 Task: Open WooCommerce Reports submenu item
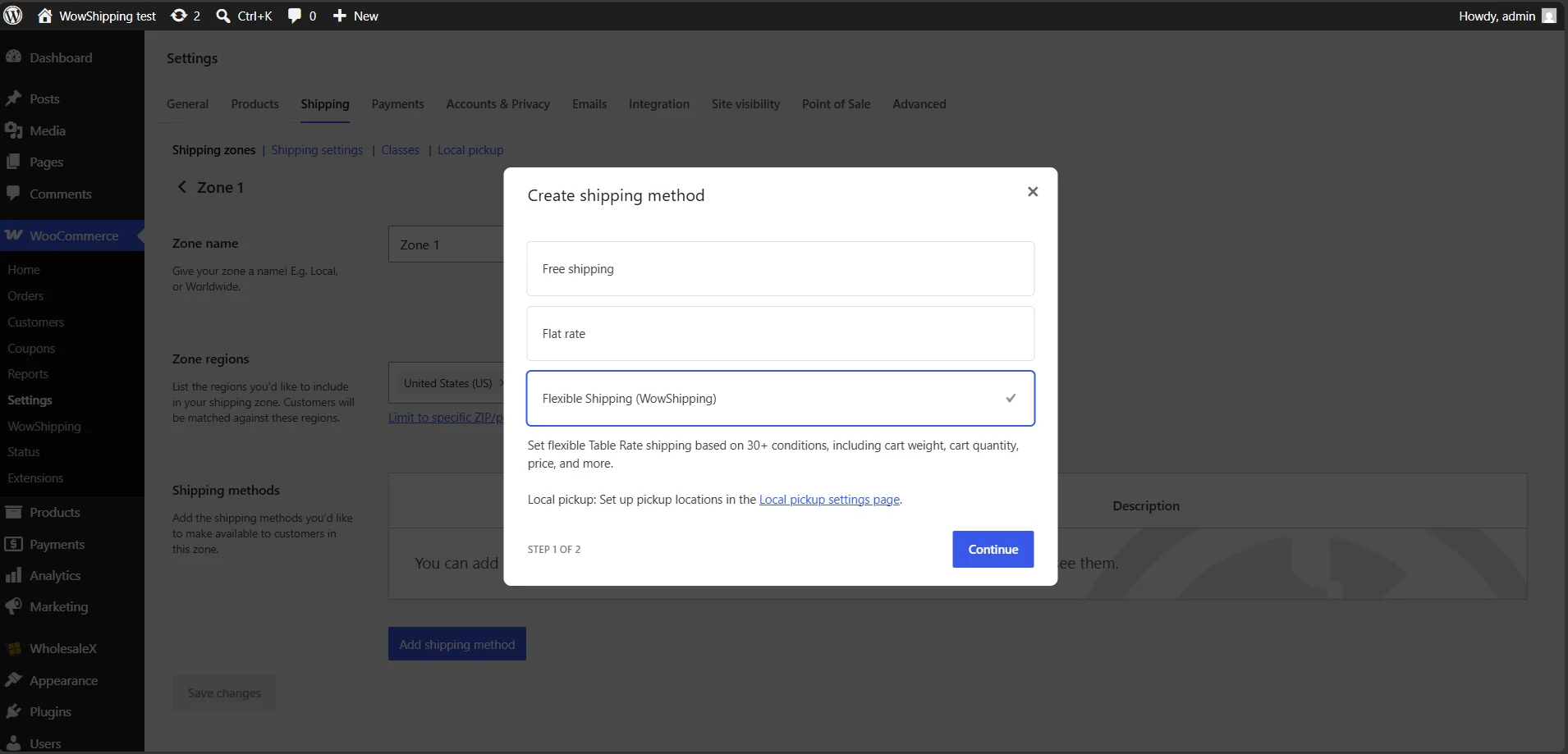(28, 373)
